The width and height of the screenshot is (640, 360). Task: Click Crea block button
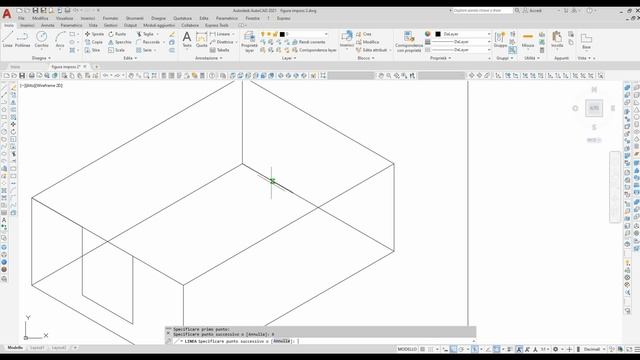364,34
